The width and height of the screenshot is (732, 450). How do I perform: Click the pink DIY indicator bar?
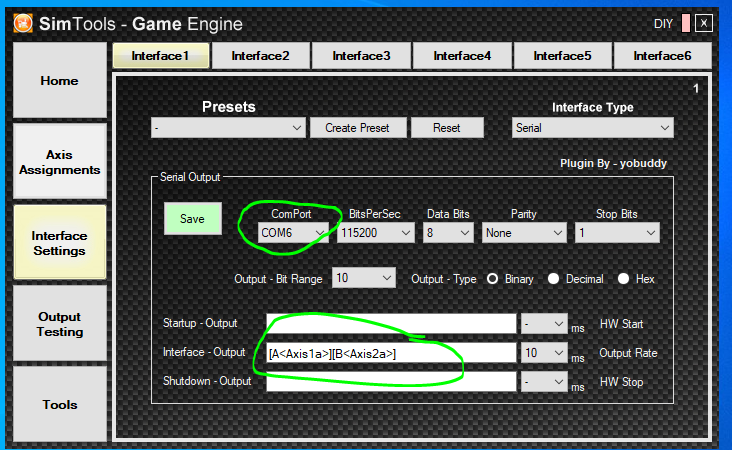point(686,23)
